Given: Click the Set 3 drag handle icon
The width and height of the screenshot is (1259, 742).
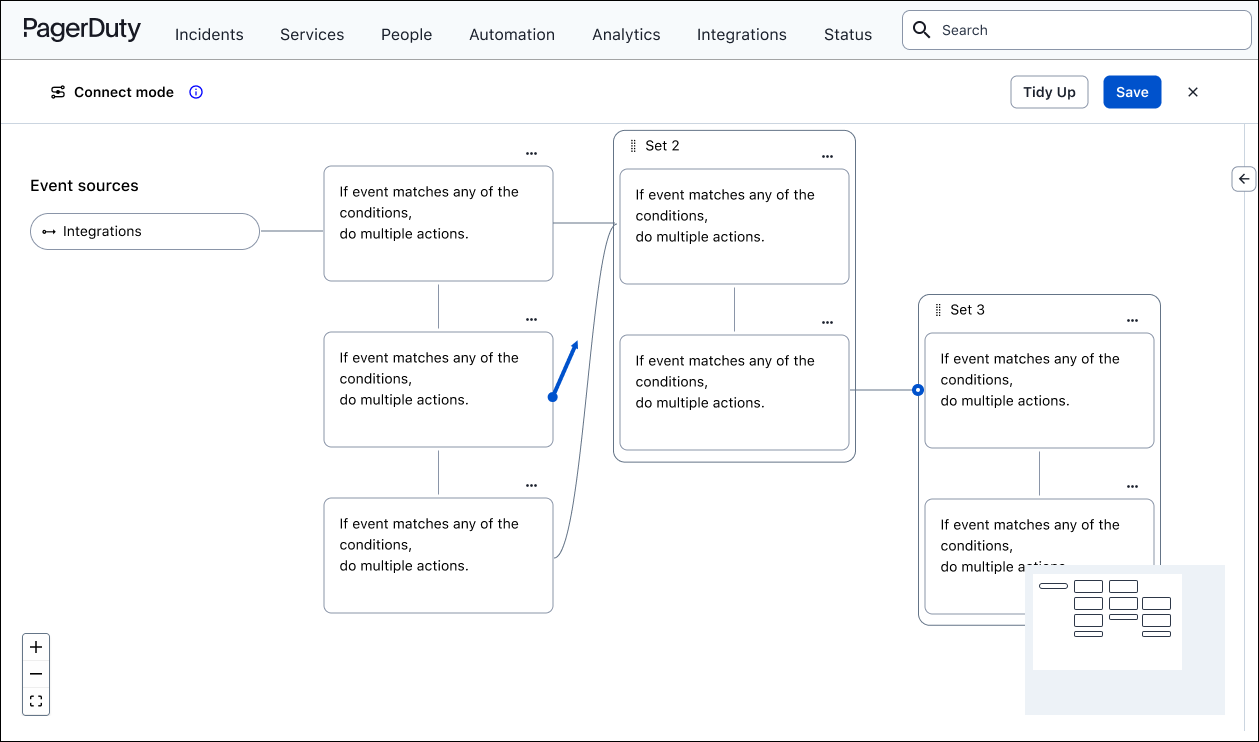Looking at the screenshot, I should (938, 310).
